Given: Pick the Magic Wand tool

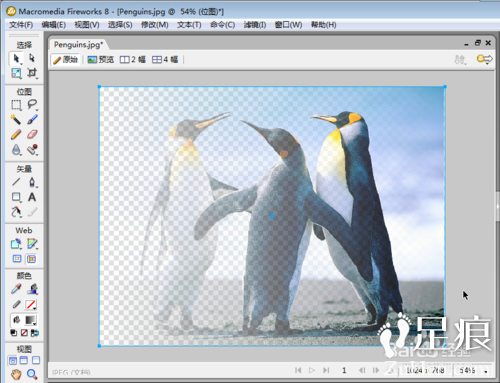Looking at the screenshot, I should [x=16, y=119].
